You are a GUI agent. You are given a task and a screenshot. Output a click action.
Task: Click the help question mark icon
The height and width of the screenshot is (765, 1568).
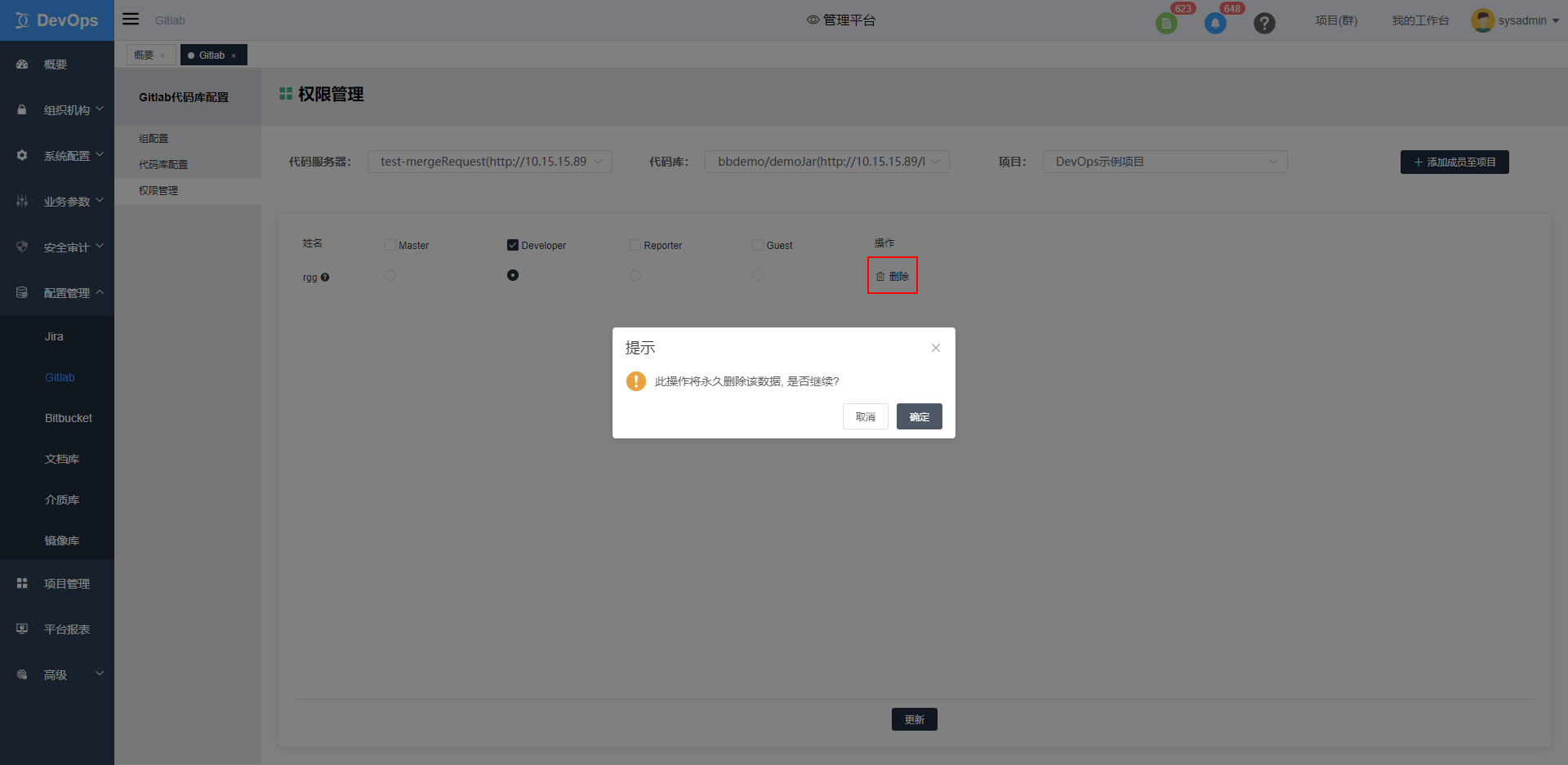(1264, 23)
